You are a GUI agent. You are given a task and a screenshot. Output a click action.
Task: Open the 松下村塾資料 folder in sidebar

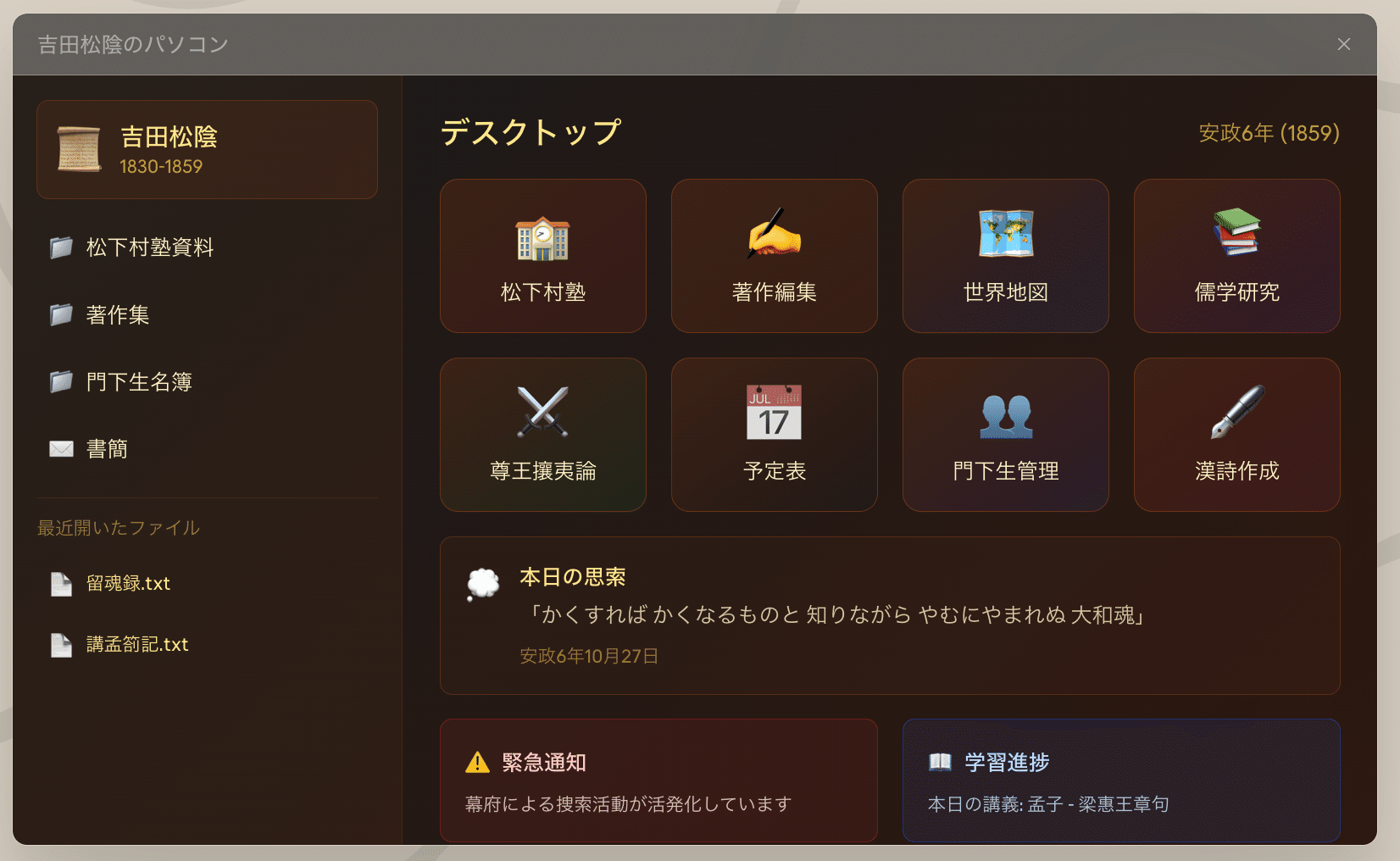pyautogui.click(x=207, y=247)
